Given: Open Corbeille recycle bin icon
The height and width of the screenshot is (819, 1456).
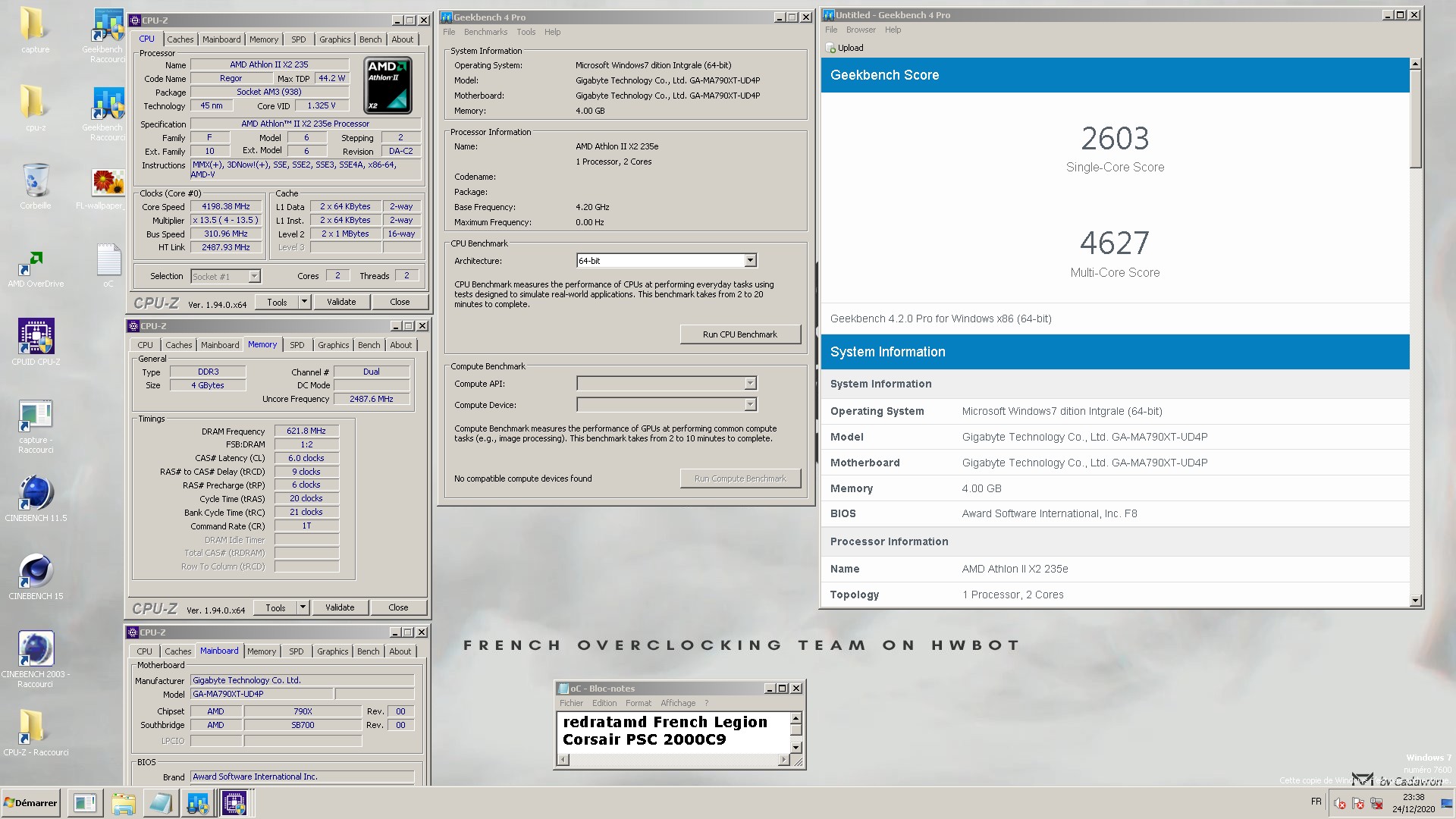Looking at the screenshot, I should click(35, 187).
